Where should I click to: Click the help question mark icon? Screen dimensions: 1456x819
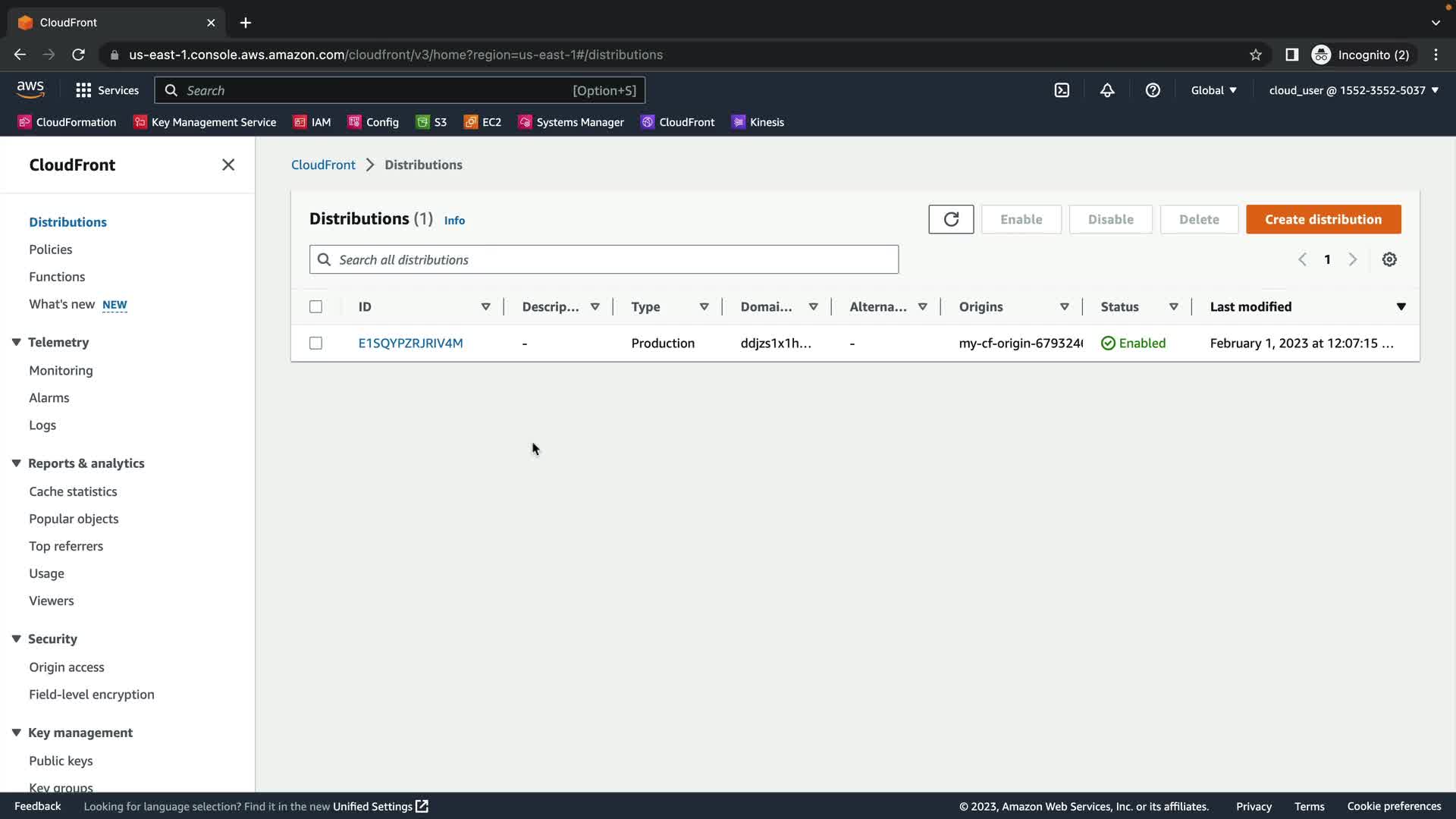click(1153, 90)
